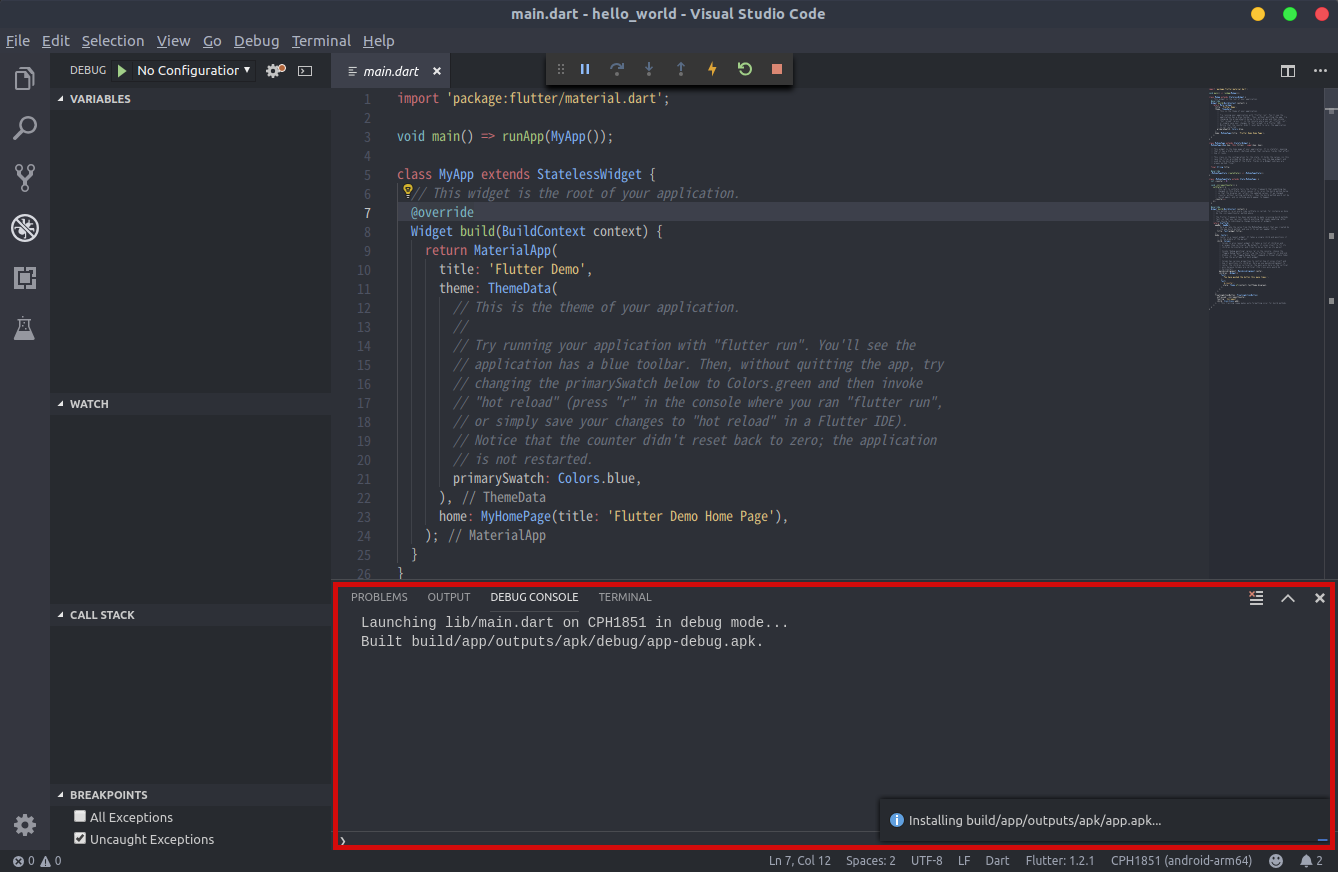Collapse the Variables section
The width and height of the screenshot is (1338, 872).
point(100,99)
